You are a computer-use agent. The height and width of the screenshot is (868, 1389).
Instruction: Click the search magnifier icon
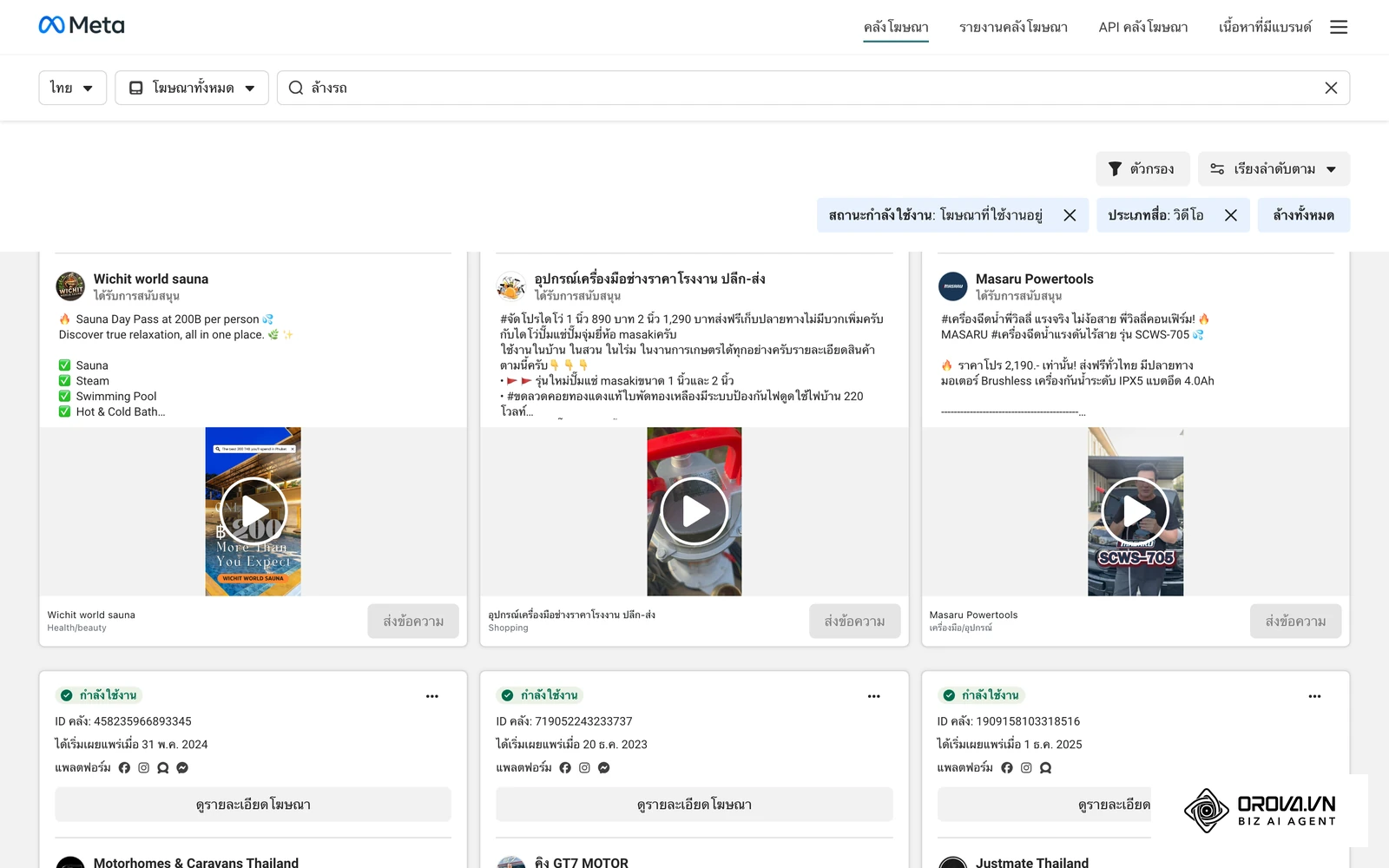(296, 88)
